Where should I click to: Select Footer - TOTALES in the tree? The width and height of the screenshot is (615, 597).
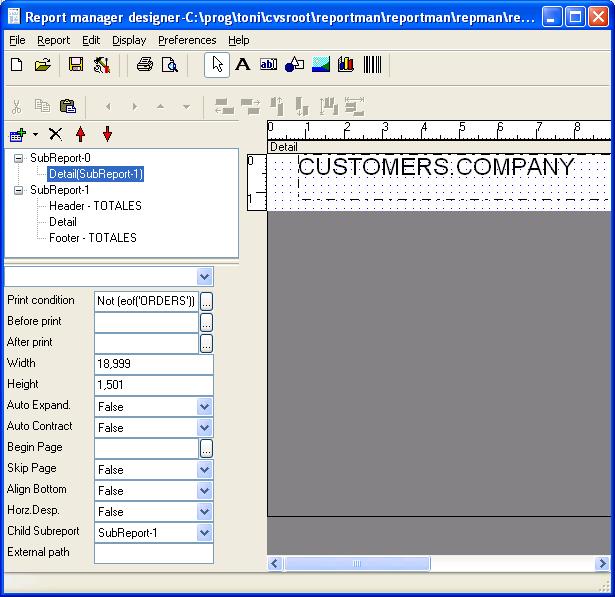point(92,238)
